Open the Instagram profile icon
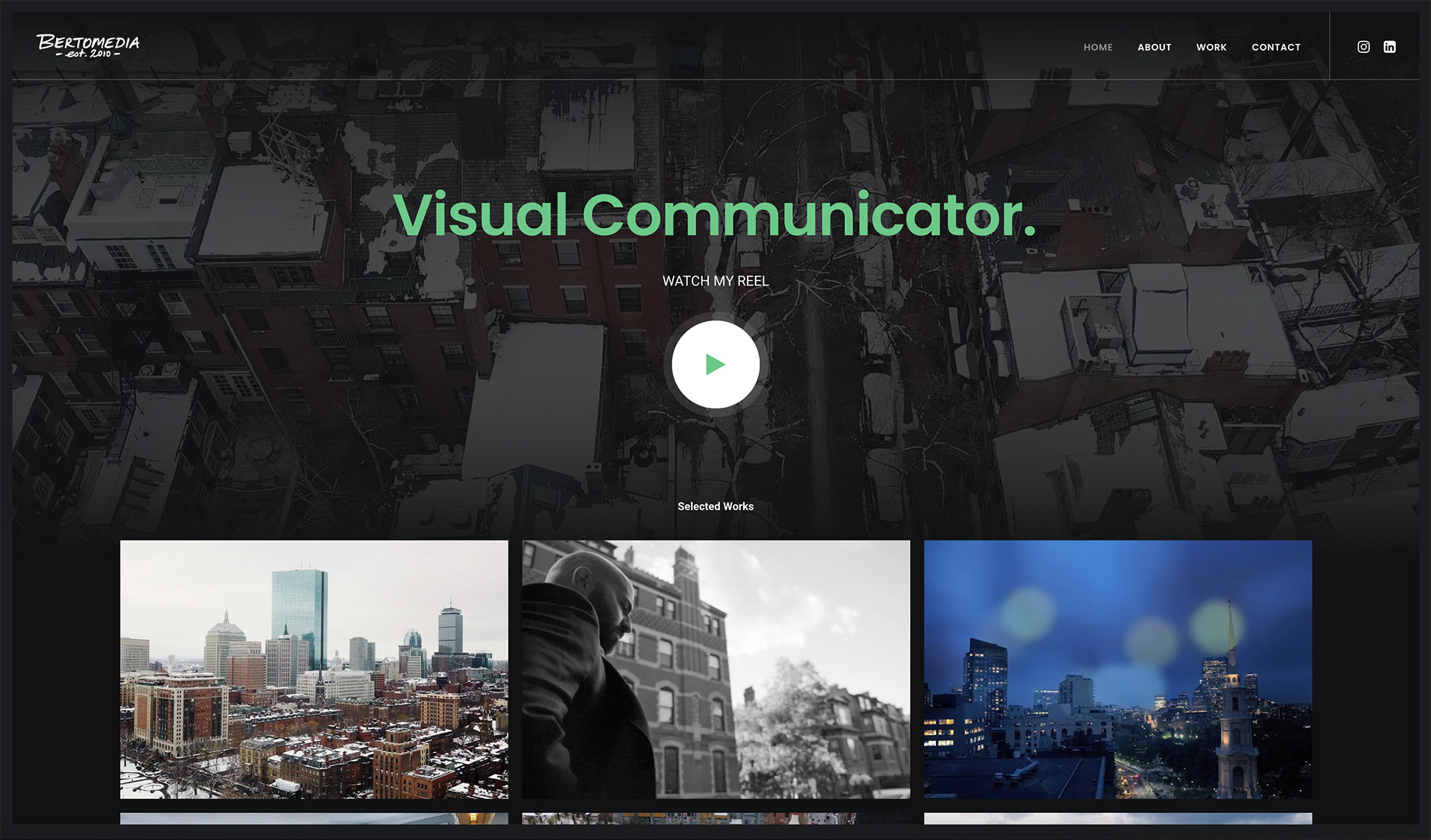 pos(1363,47)
